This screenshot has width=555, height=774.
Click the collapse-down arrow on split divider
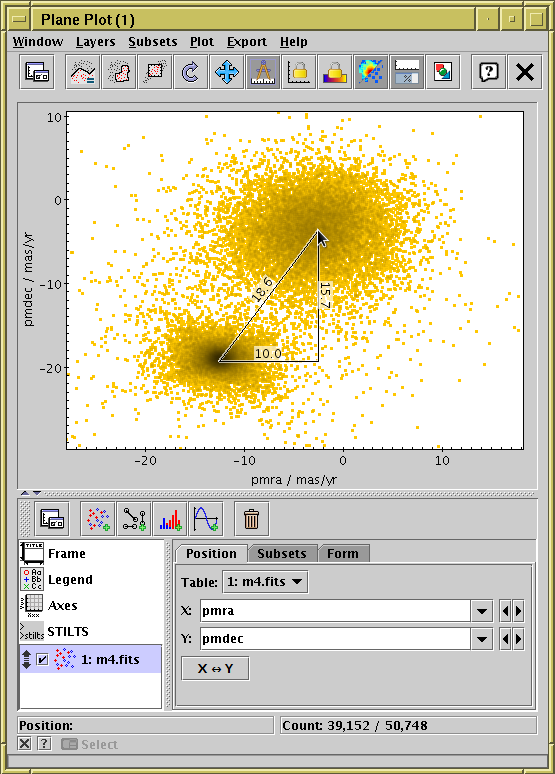click(x=37, y=493)
